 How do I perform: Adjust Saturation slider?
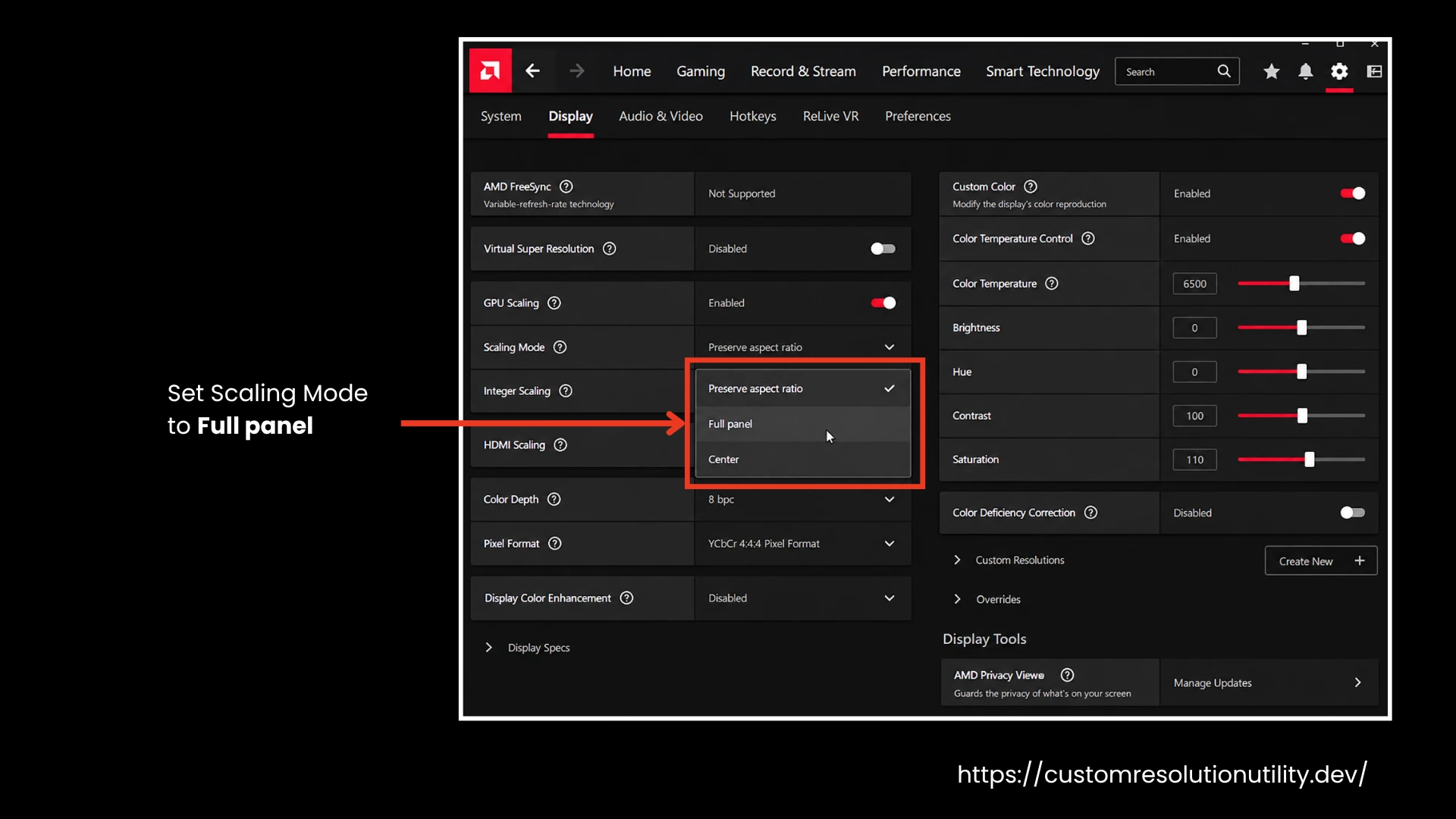point(1301,460)
